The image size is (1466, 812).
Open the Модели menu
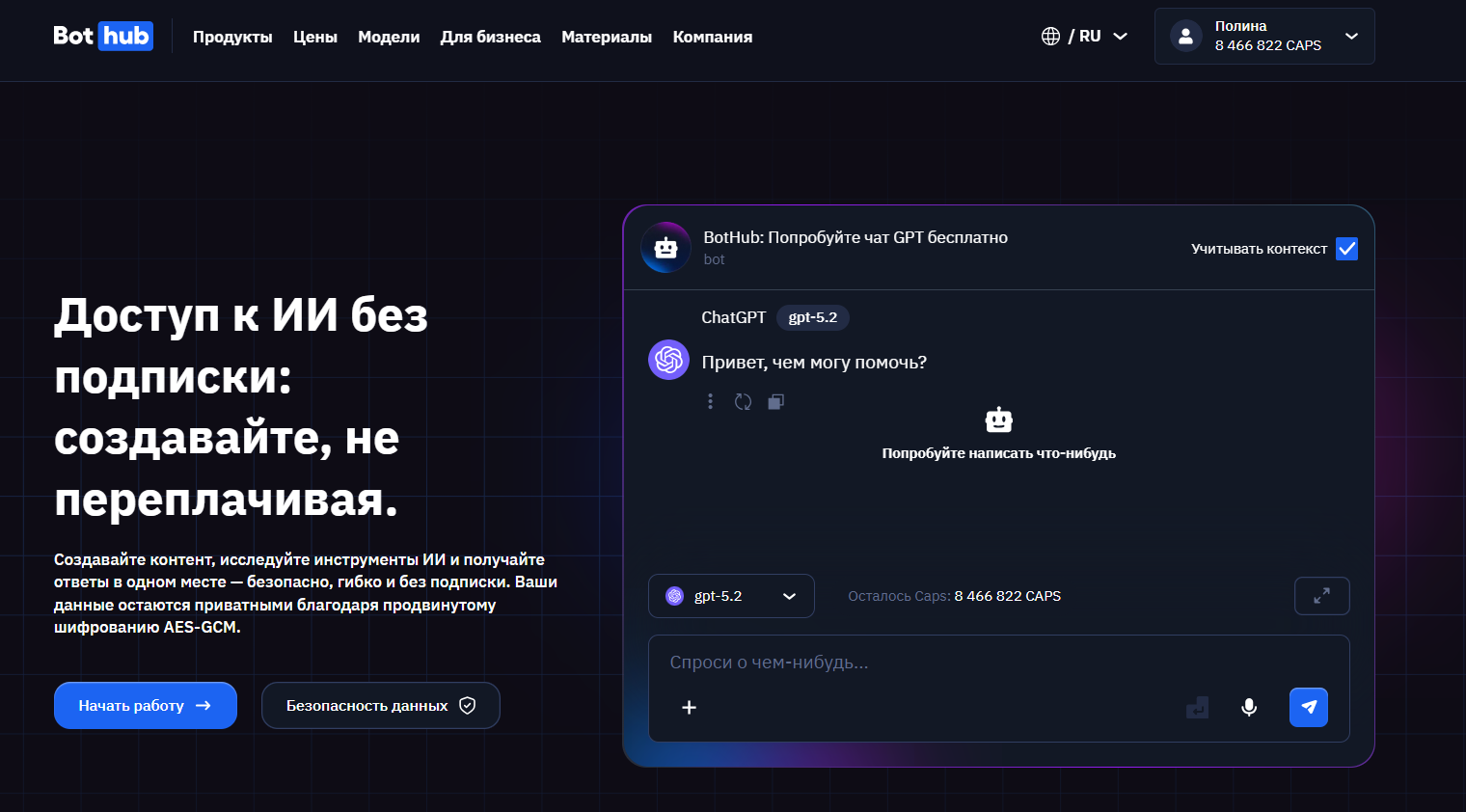coord(389,37)
